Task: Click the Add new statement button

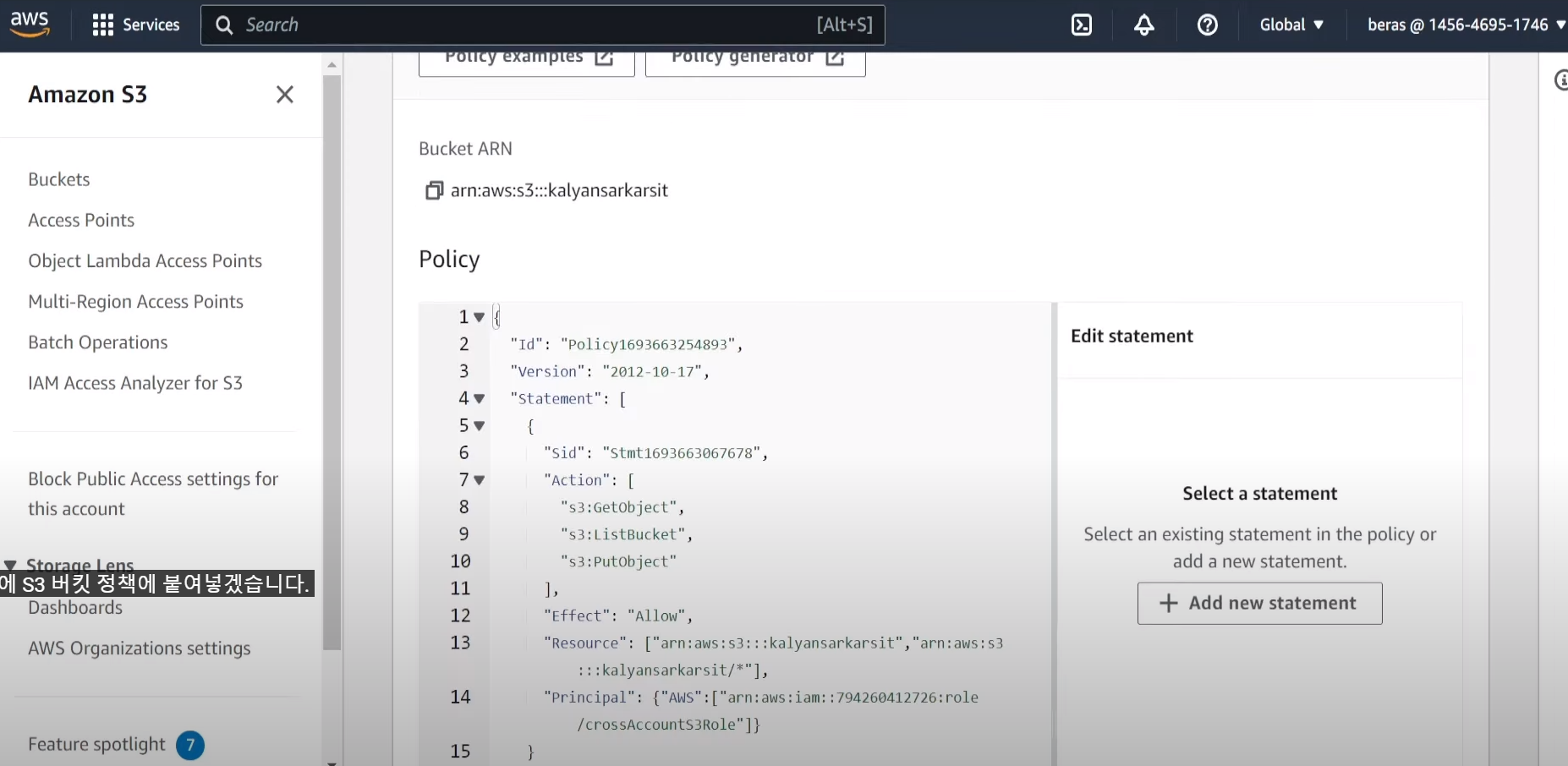Action: click(x=1259, y=603)
